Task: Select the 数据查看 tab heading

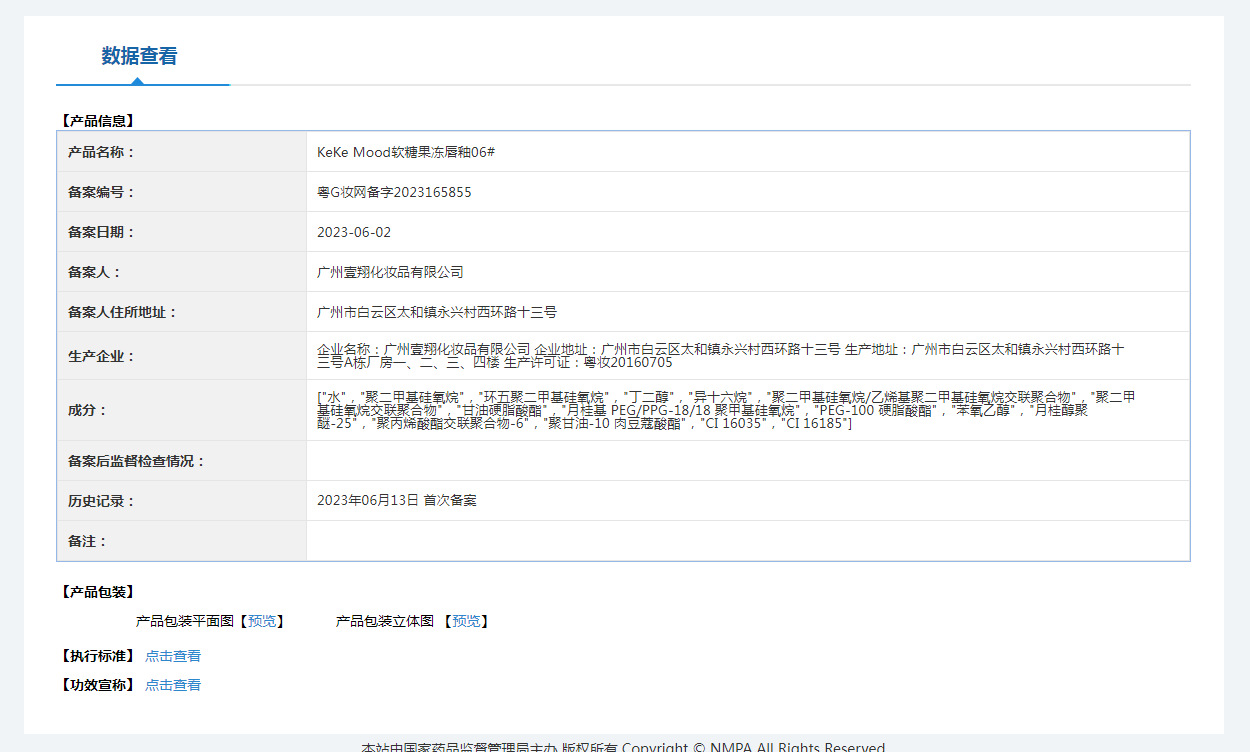Action: click(x=139, y=56)
